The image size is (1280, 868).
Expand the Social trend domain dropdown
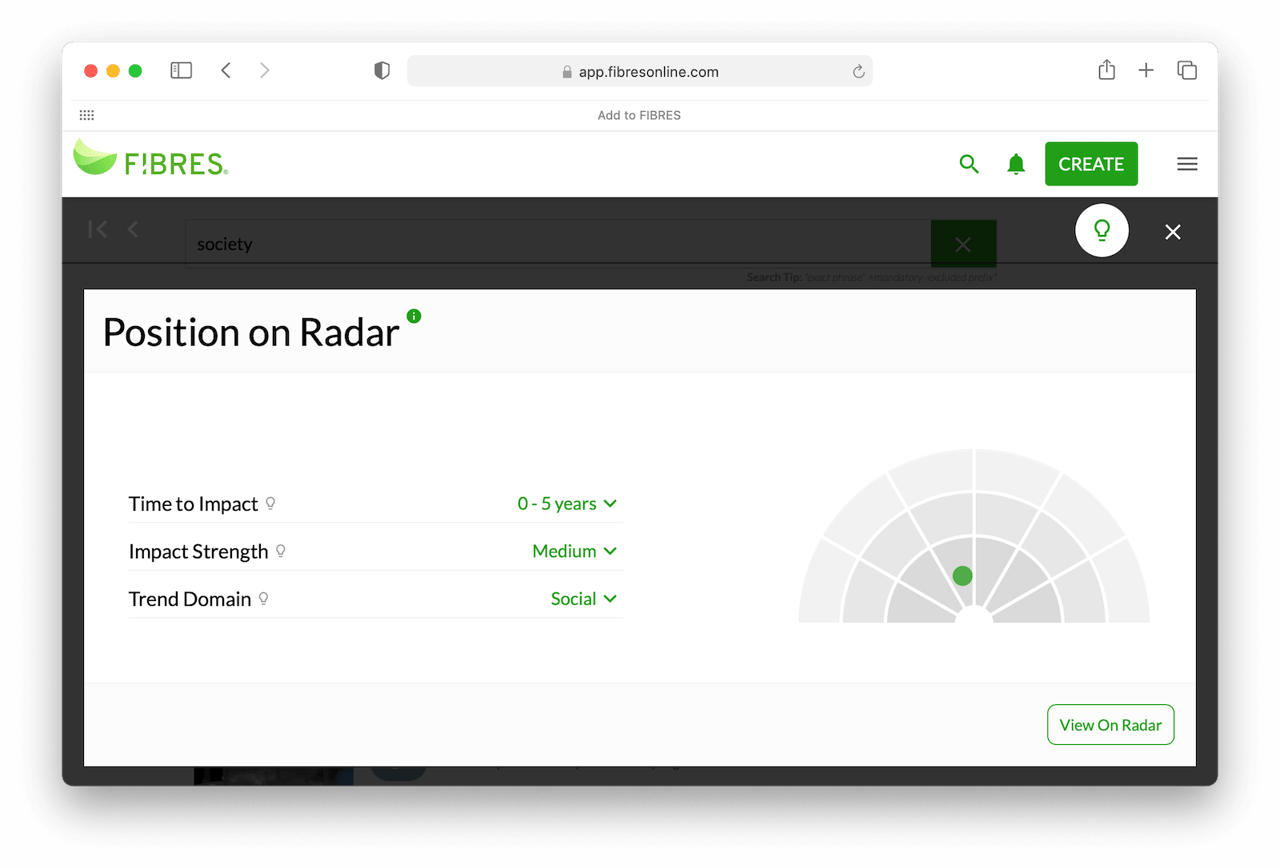click(x=584, y=599)
